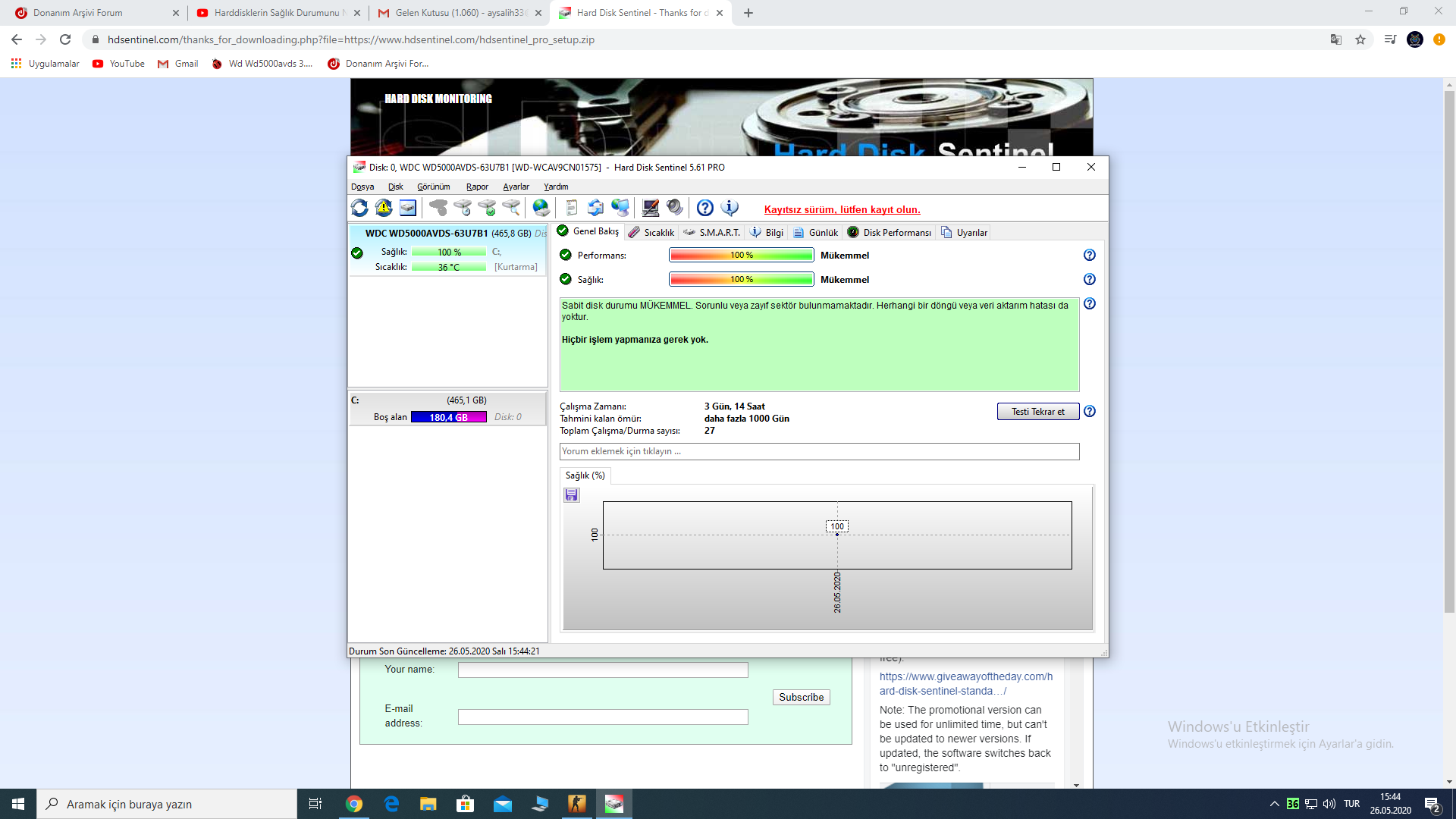Click the globe with monitor toolbar icon
1456x819 pixels.
coord(620,208)
